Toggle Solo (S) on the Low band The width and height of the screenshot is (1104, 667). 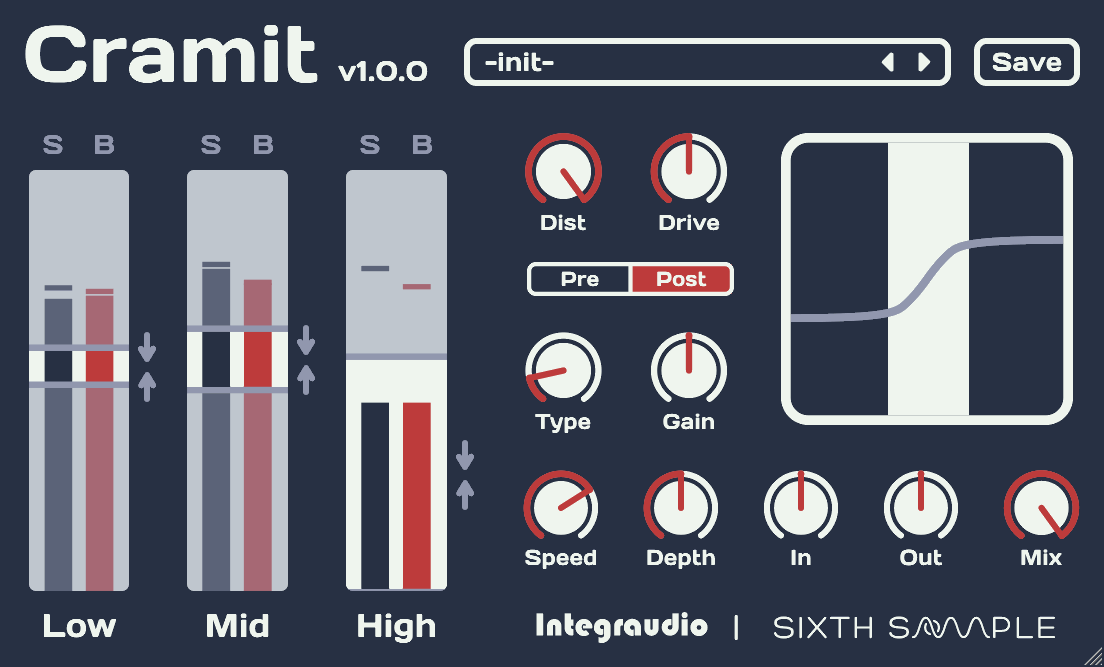point(53,145)
